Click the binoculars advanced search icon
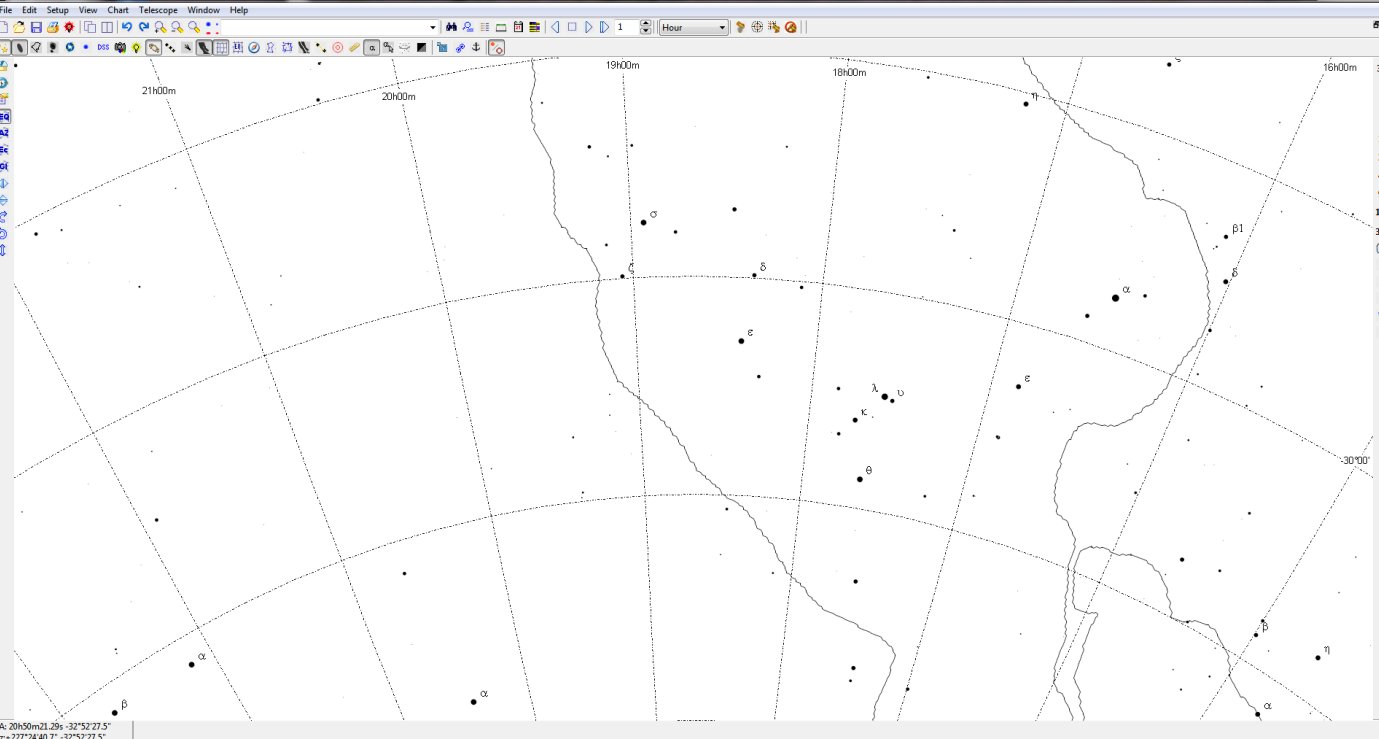The image size is (1379, 739). [452, 27]
